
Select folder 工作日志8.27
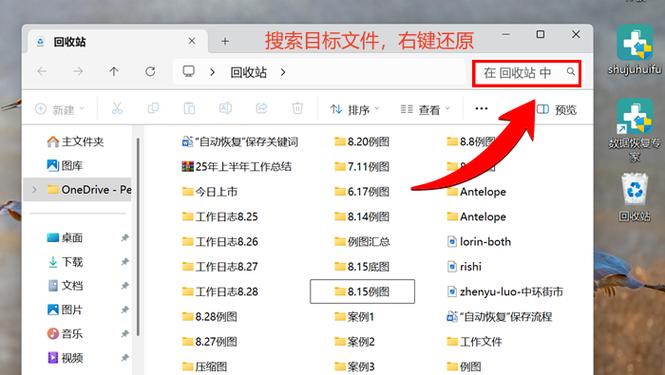click(x=220, y=266)
